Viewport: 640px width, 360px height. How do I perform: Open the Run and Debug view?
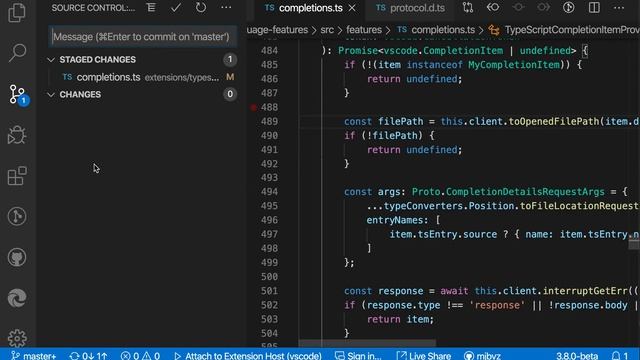(17, 135)
